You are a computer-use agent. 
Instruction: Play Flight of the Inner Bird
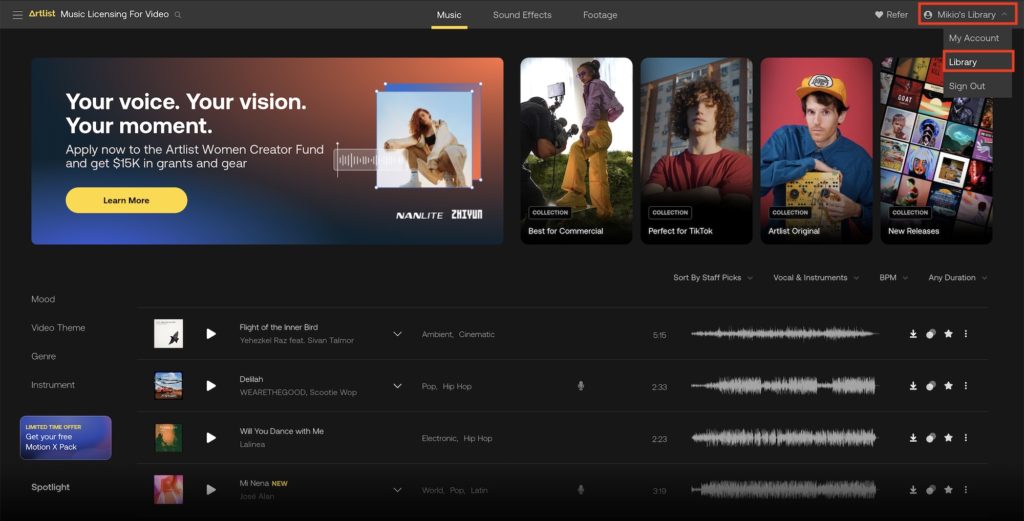[x=211, y=334]
